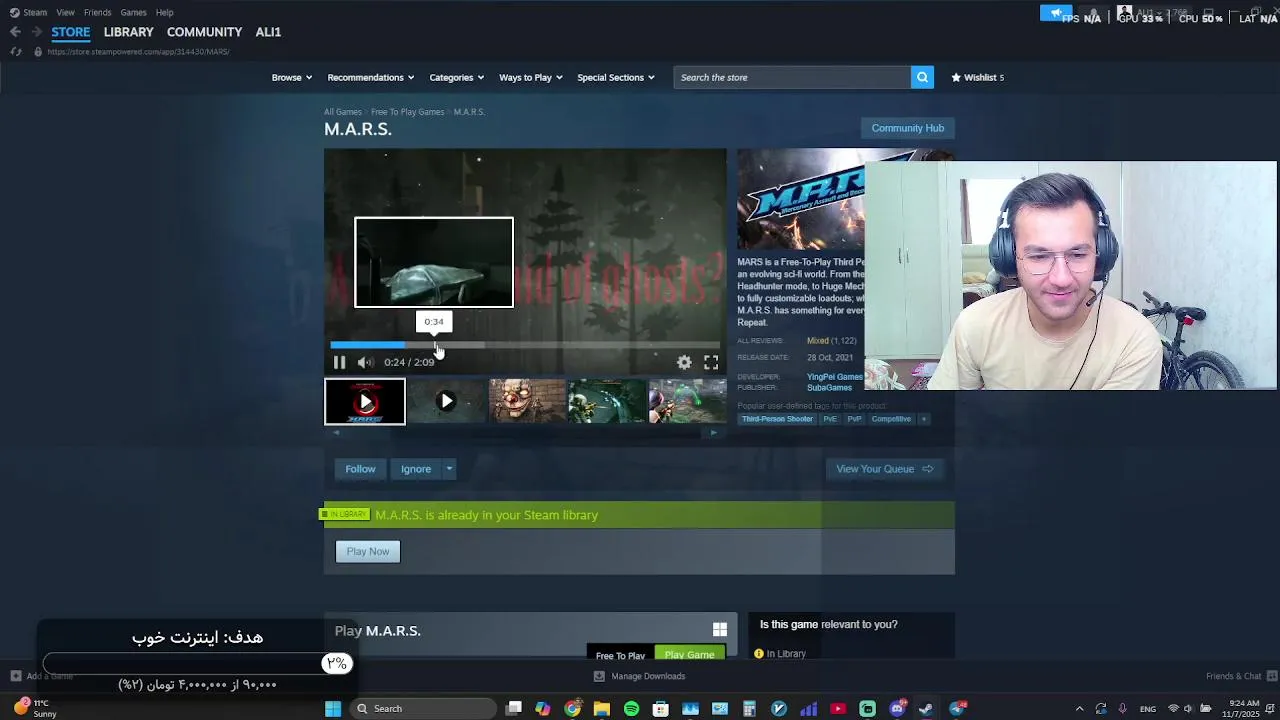Click the All Games breadcrumb

tap(342, 112)
